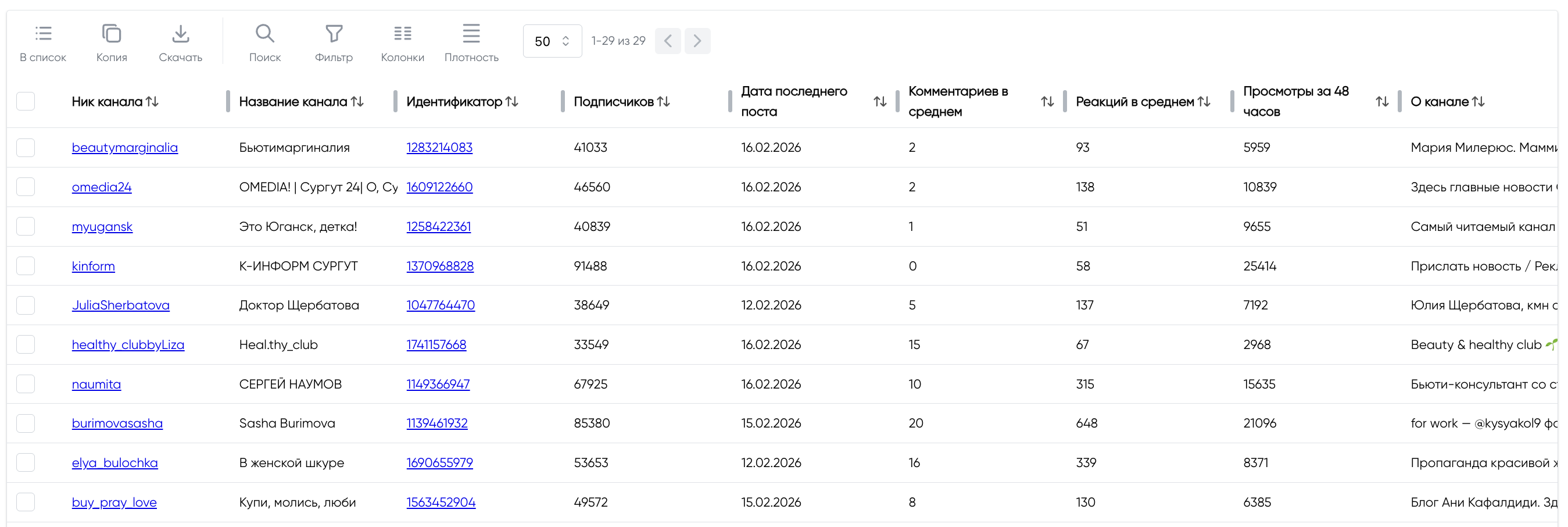Check the myugansk row checkbox
The height and width of the screenshot is (527, 1568).
(x=26, y=227)
